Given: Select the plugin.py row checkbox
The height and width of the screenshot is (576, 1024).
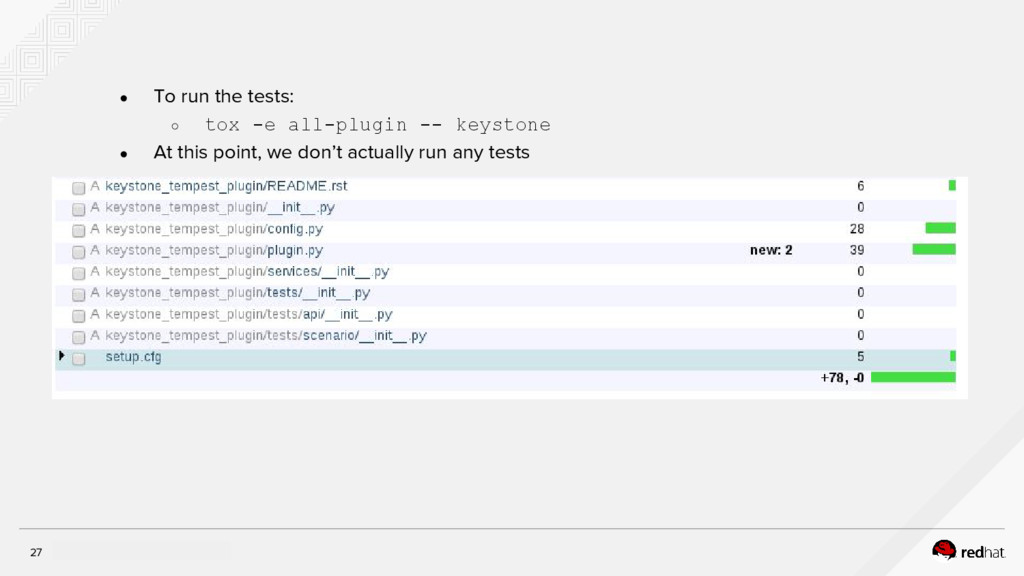Looking at the screenshot, I should [x=78, y=252].
